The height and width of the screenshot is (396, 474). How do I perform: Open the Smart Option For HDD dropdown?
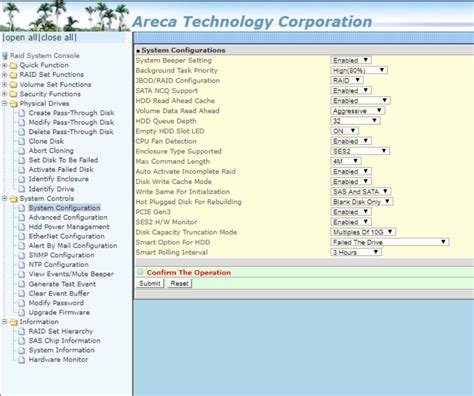[390, 242]
